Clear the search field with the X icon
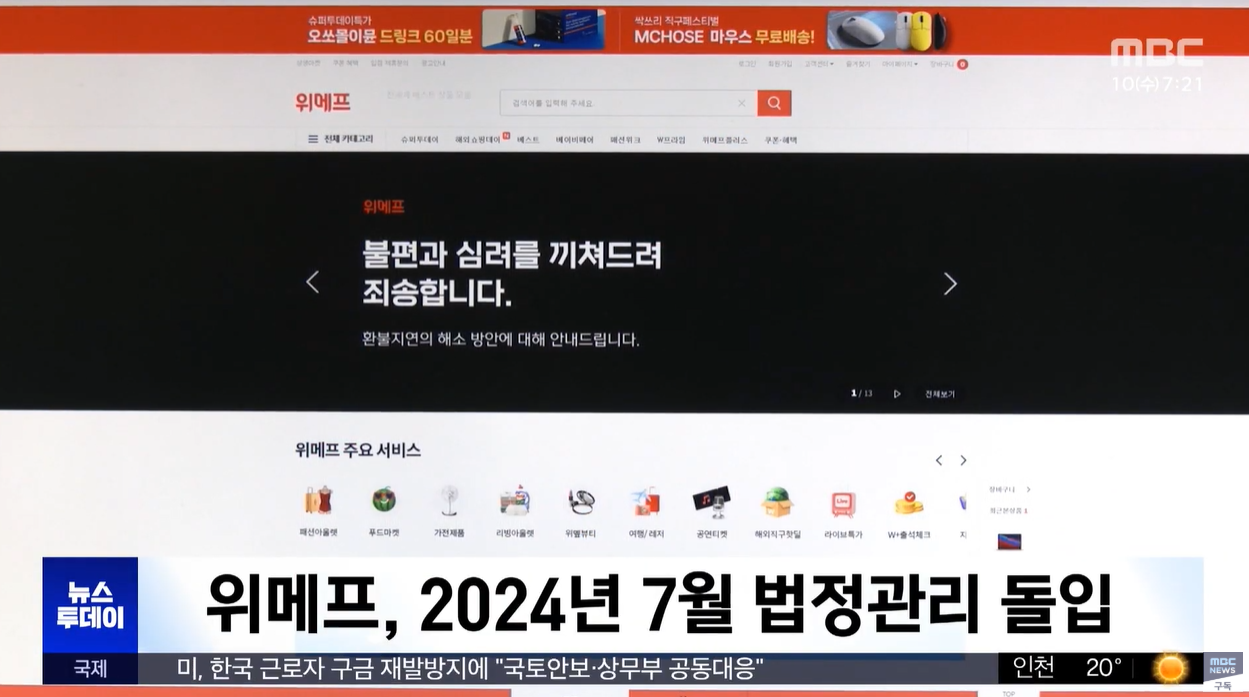 click(x=741, y=103)
